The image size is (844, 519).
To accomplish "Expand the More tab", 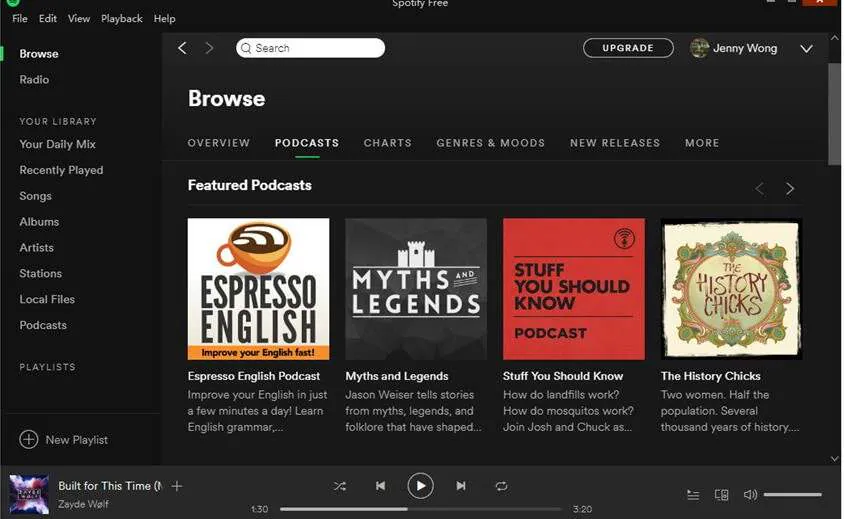I will [702, 143].
